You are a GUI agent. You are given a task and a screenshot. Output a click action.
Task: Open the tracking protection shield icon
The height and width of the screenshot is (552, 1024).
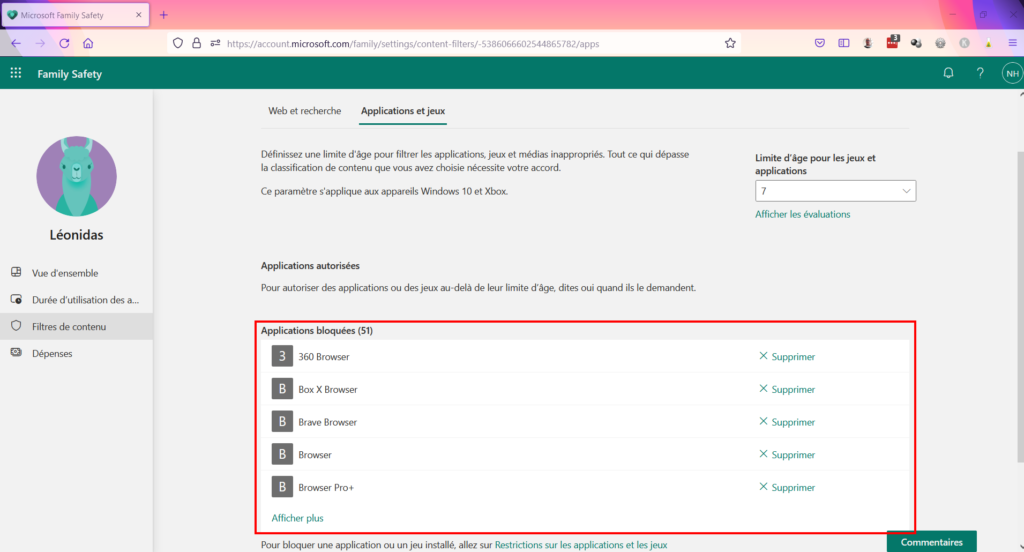pyautogui.click(x=178, y=43)
